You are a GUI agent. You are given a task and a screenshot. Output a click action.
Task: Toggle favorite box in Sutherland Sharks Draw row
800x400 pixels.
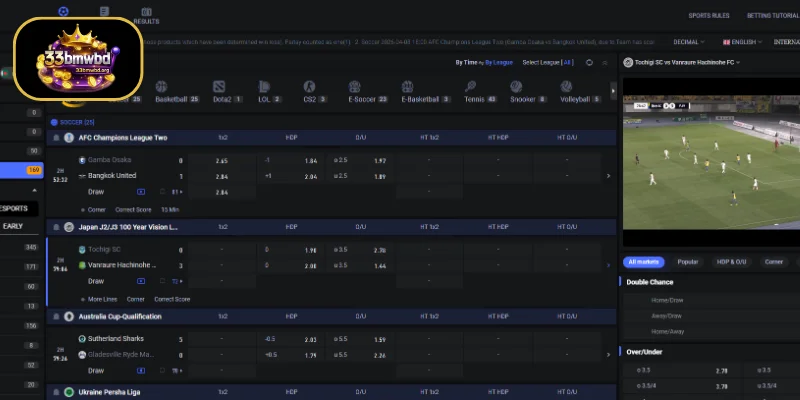point(162,370)
